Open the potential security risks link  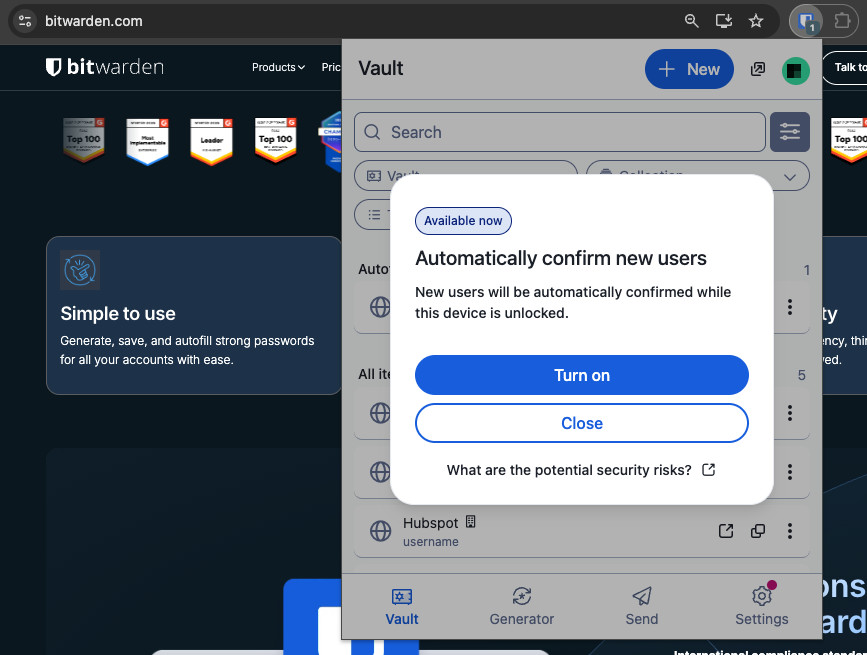580,470
